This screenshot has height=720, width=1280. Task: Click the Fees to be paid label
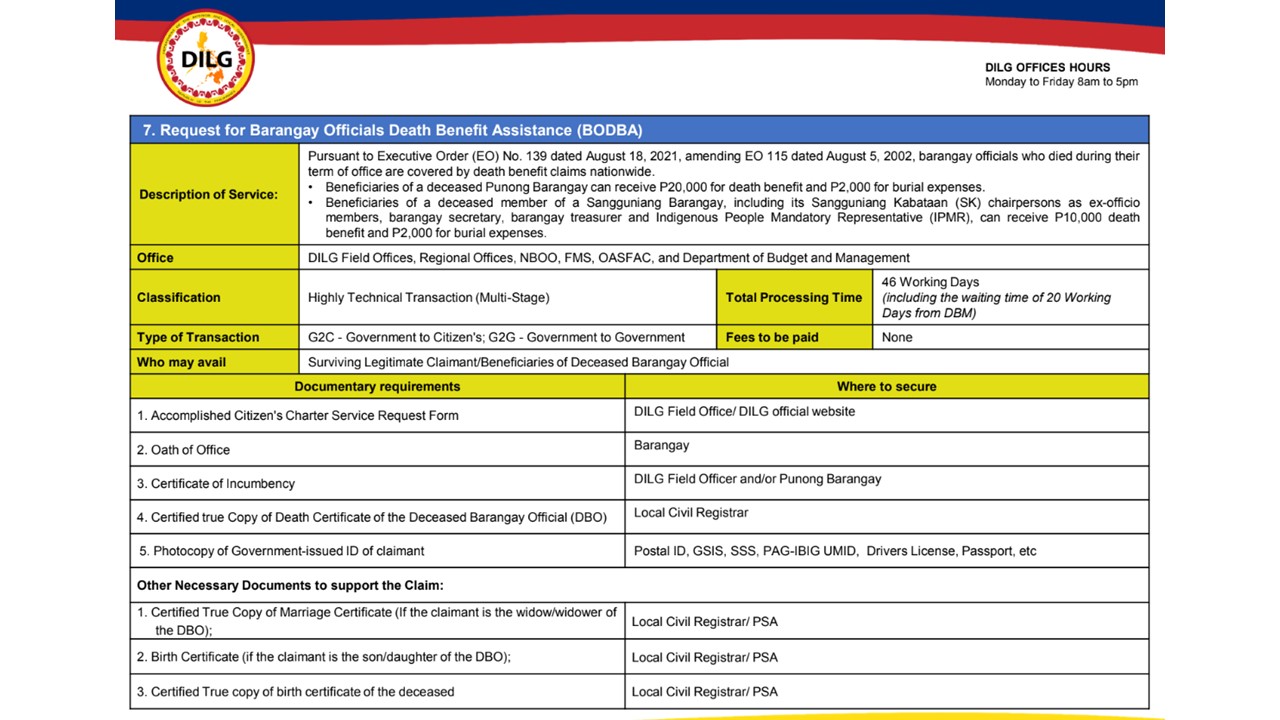(771, 338)
